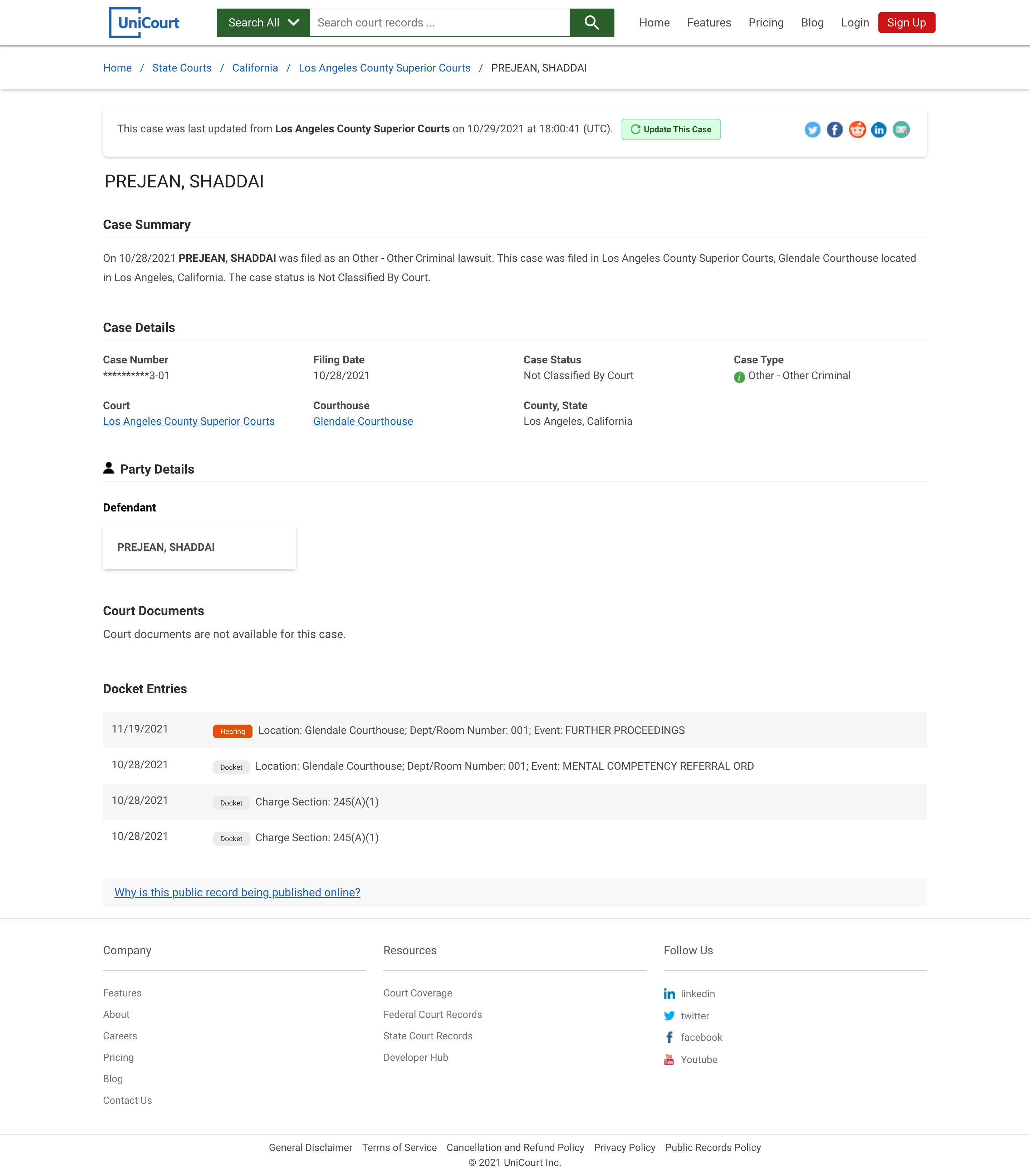Viewport: 1030px width, 1176px height.
Task: Share case on Reddit icon
Action: (x=857, y=129)
